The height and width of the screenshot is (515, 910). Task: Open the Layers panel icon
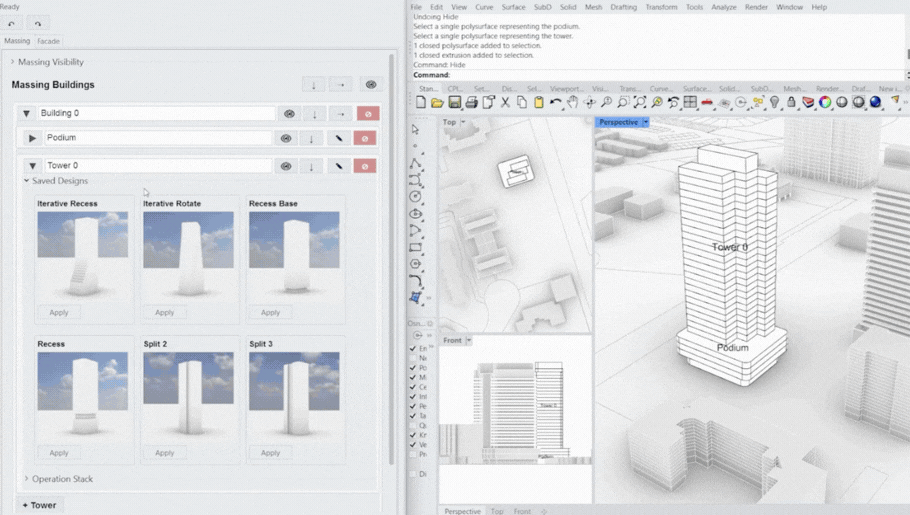pyautogui.click(x=808, y=102)
